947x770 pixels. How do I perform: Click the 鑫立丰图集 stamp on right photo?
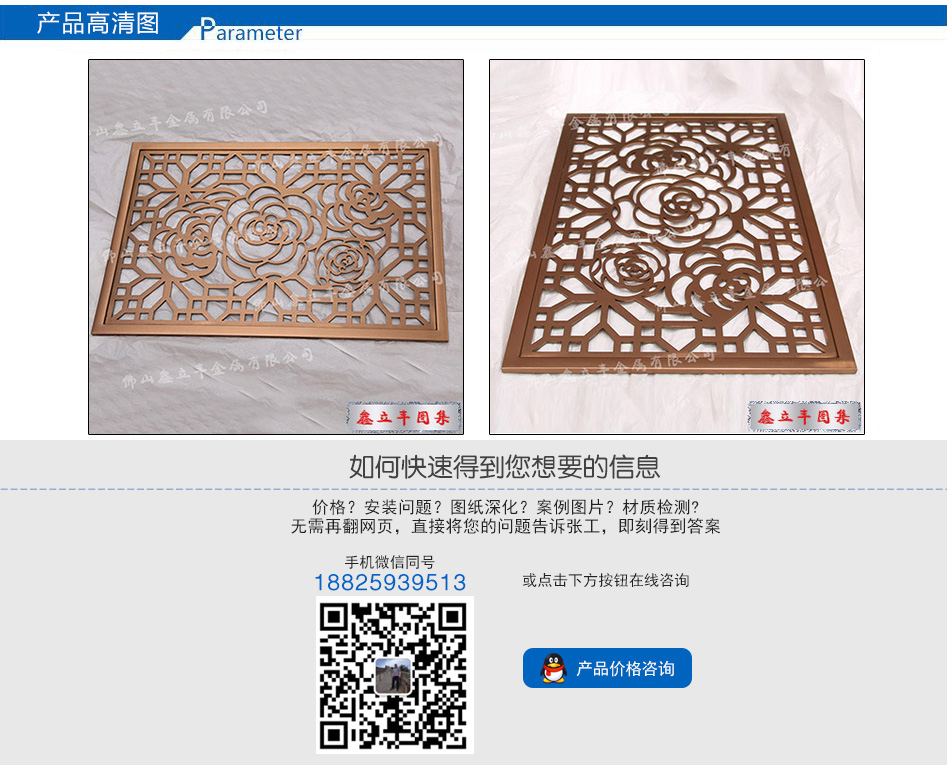[x=804, y=416]
